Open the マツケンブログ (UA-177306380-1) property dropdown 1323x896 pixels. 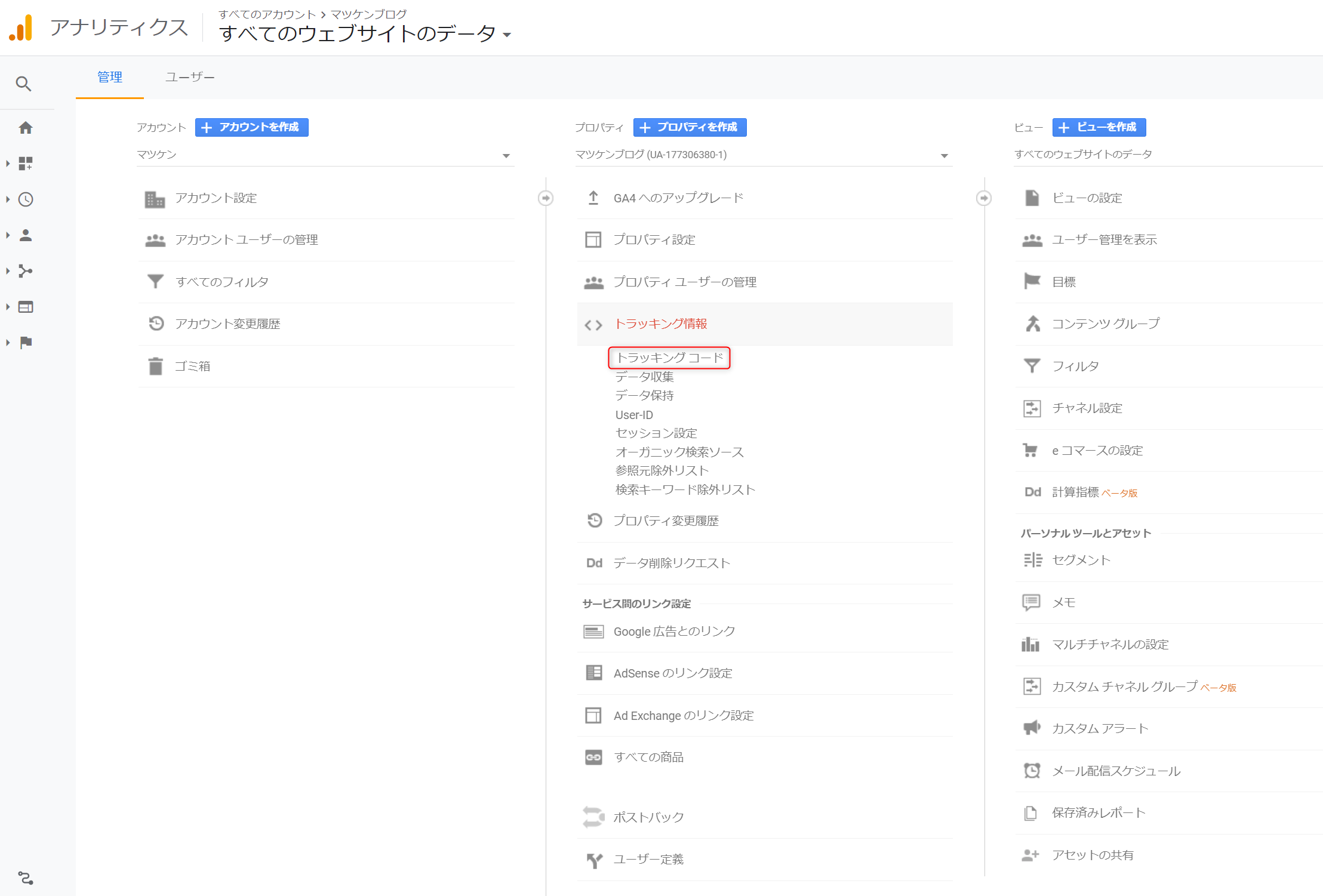[764, 155]
